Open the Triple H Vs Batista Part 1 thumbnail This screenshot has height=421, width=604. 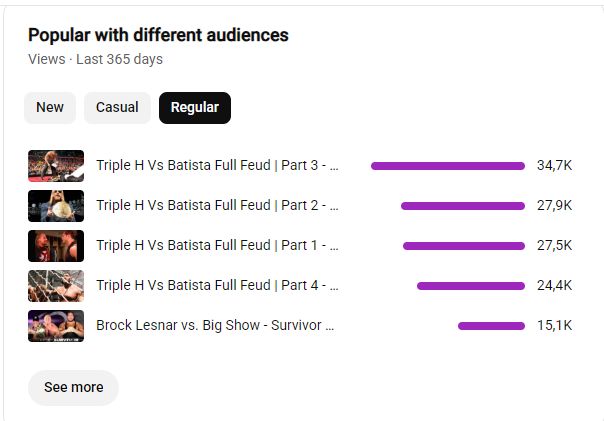56,246
